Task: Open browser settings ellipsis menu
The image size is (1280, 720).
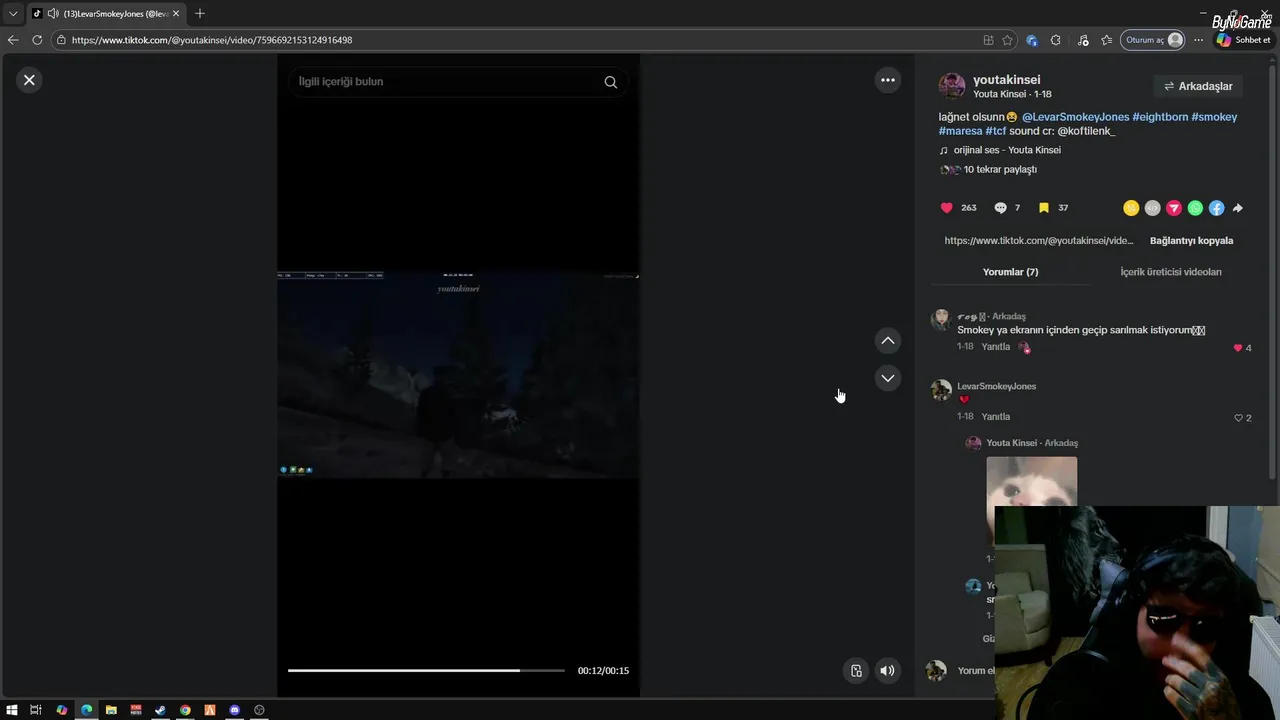Action: point(1198,40)
